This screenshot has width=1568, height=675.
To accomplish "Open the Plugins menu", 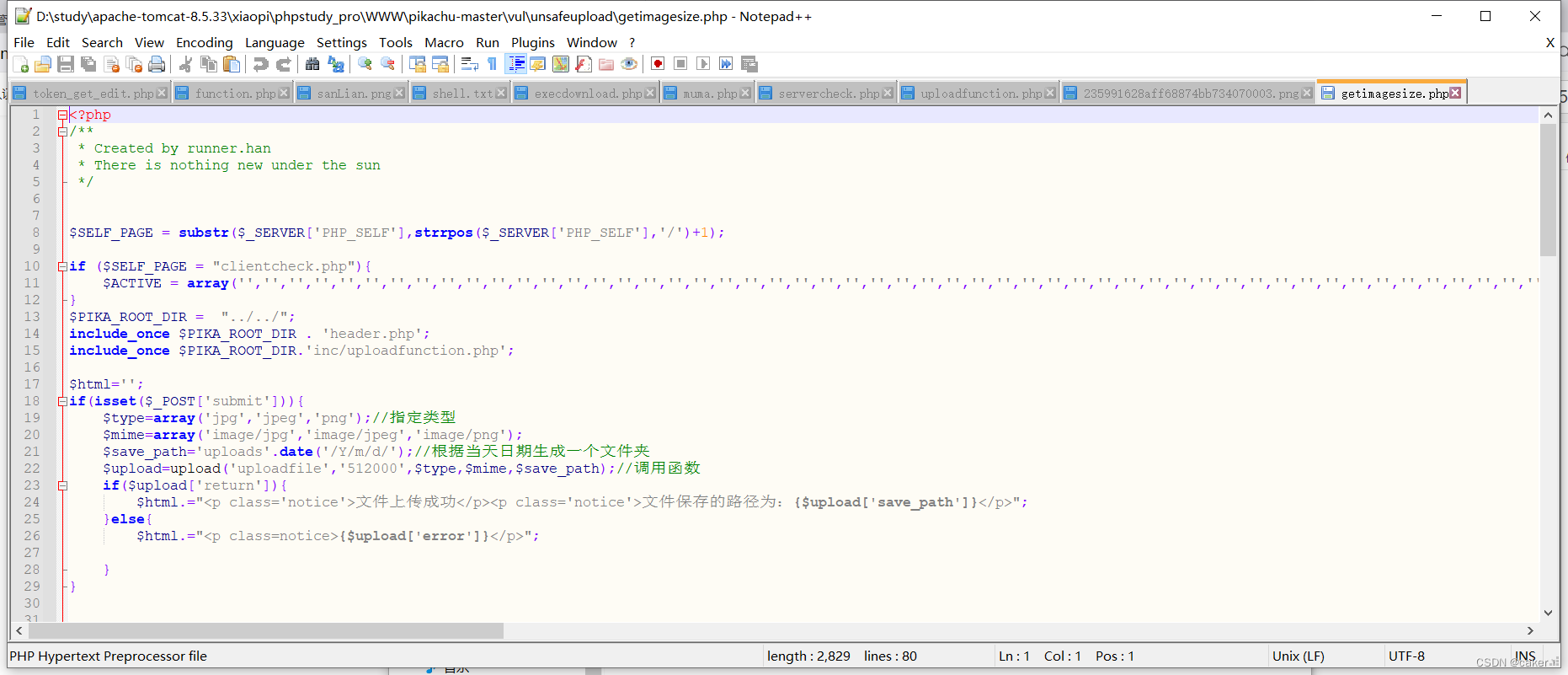I will [x=533, y=42].
